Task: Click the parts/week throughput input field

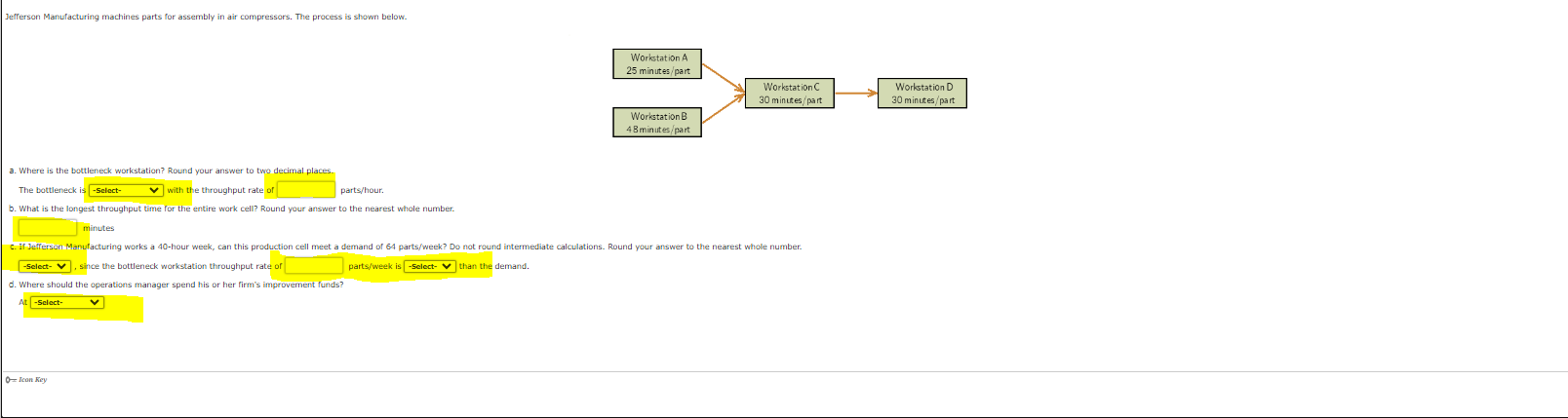Action: [314, 265]
